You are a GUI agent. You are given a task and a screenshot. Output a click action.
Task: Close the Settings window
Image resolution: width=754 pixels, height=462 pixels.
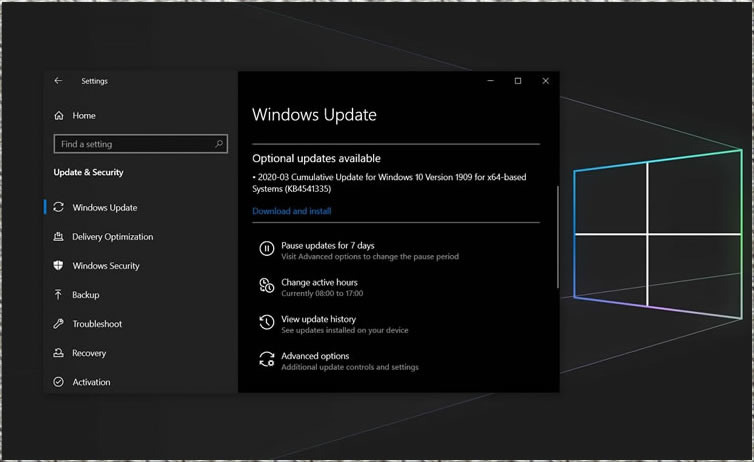545,81
